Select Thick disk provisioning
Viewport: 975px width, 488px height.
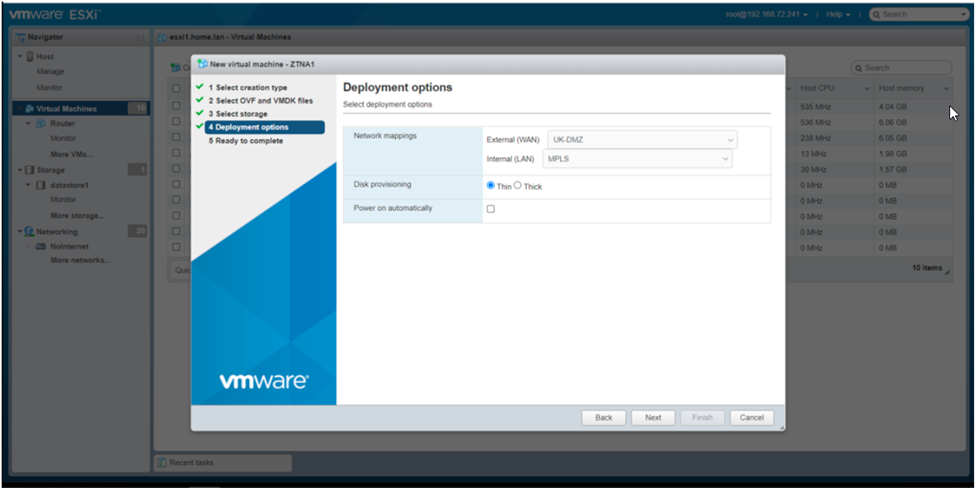pyautogui.click(x=517, y=185)
